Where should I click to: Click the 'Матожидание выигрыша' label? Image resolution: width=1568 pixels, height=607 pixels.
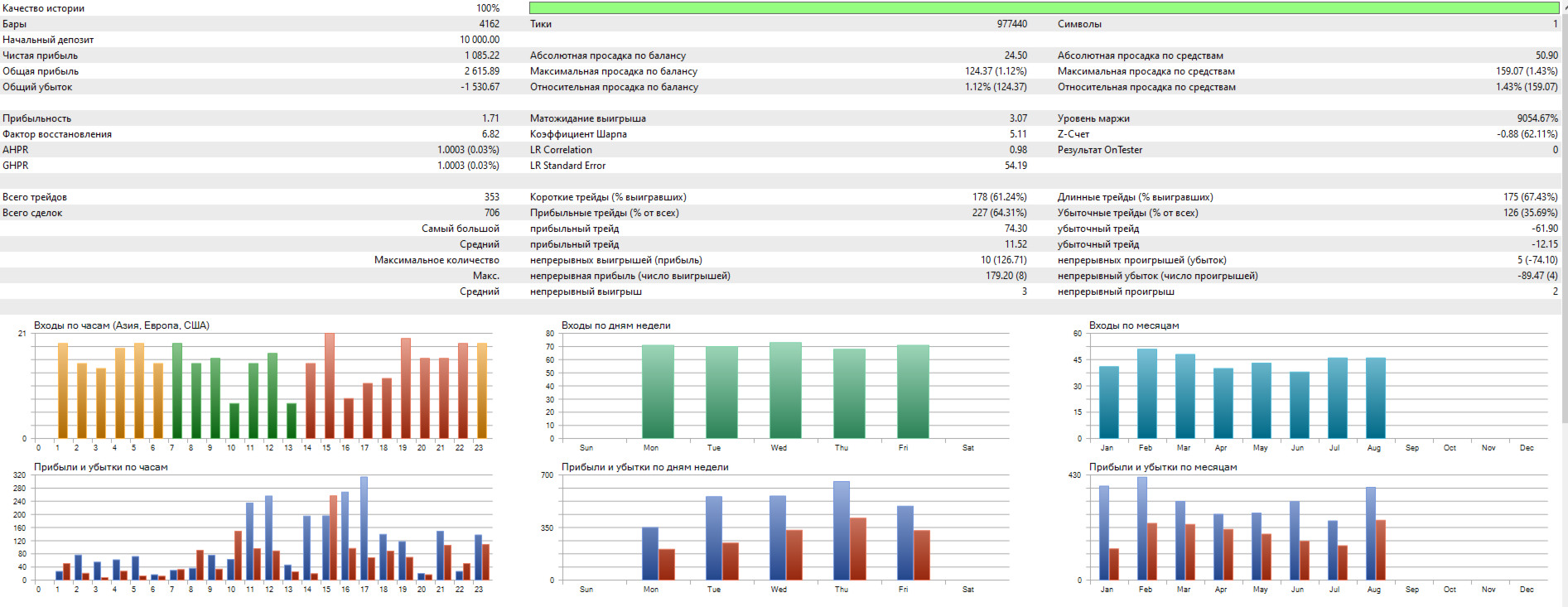click(x=588, y=118)
